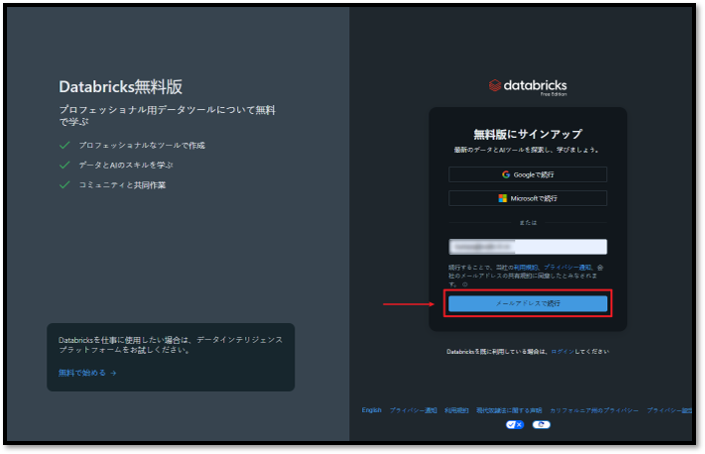Click the arrow icon after 無料で始める

[x=113, y=373]
